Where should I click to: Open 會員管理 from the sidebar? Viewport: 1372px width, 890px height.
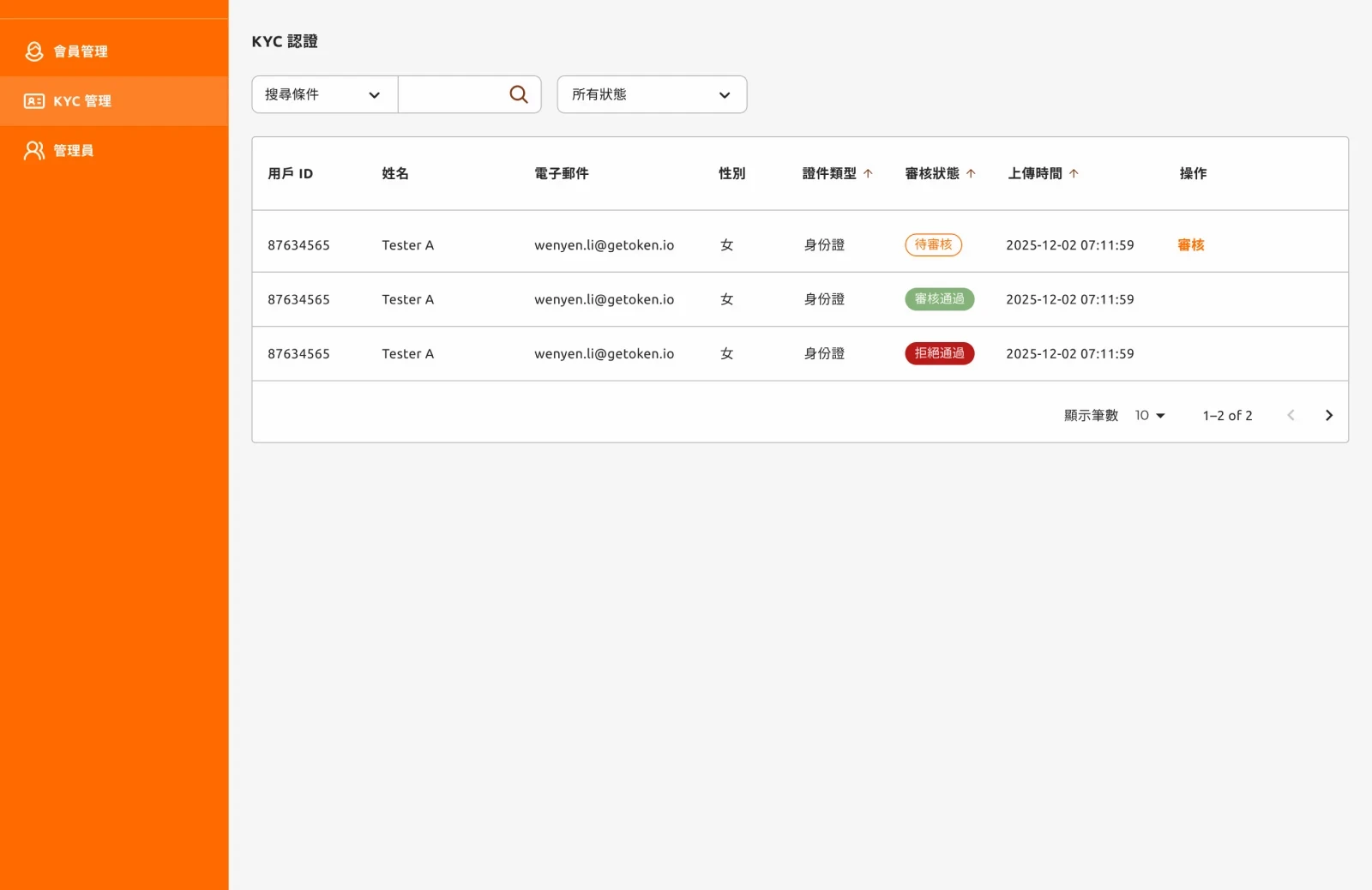(81, 51)
